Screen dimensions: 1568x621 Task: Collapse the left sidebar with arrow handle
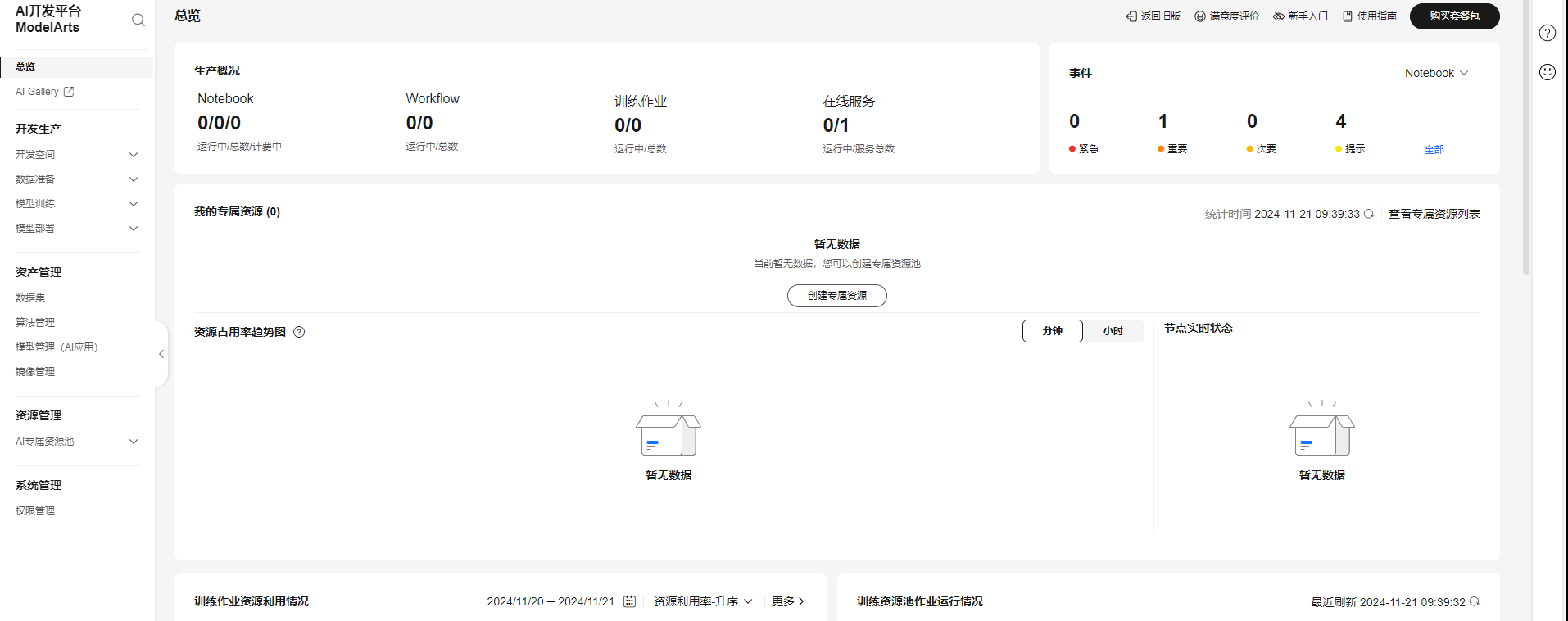pyautogui.click(x=161, y=354)
